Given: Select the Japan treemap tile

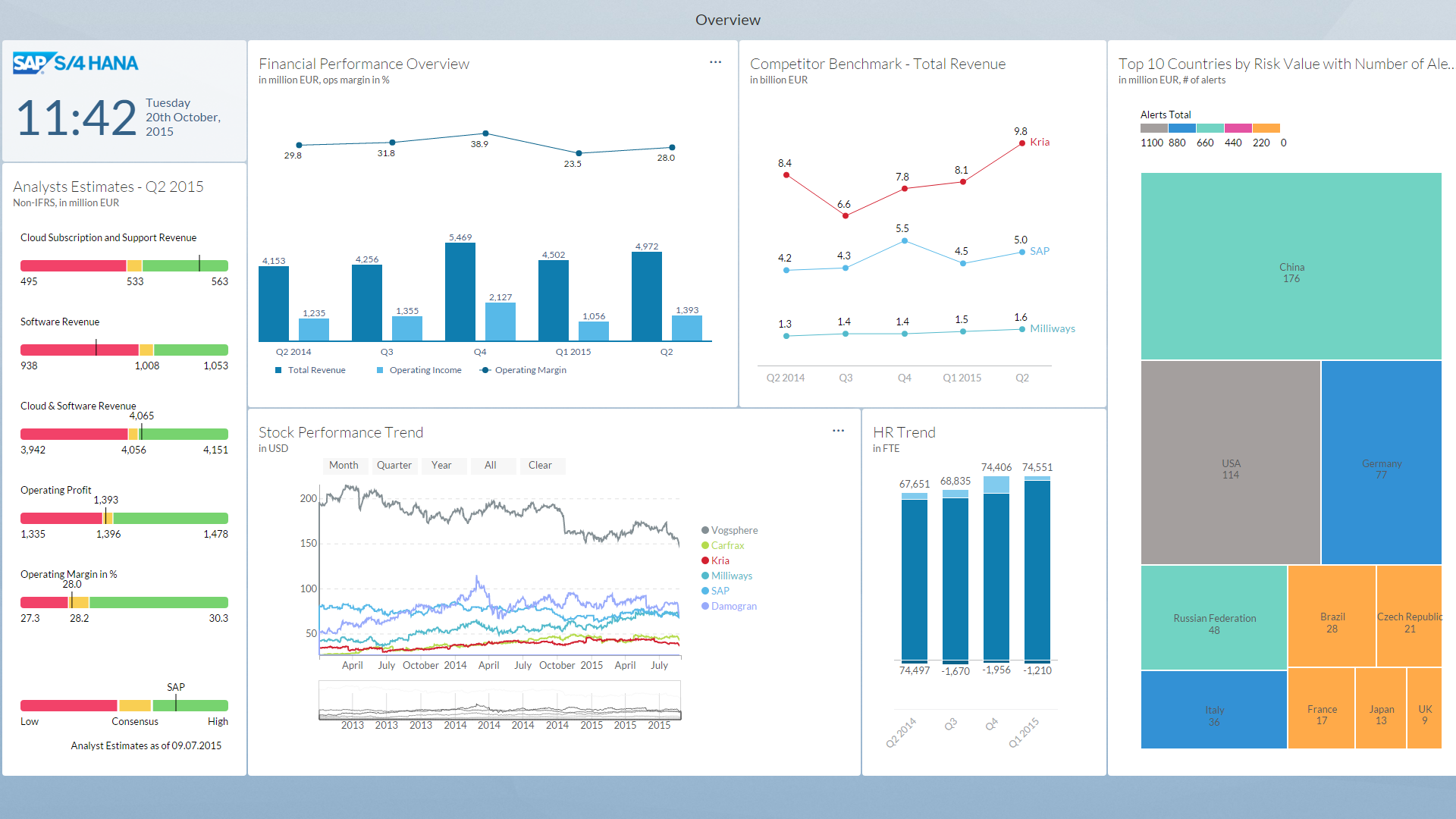Looking at the screenshot, I should pyautogui.click(x=1381, y=708).
